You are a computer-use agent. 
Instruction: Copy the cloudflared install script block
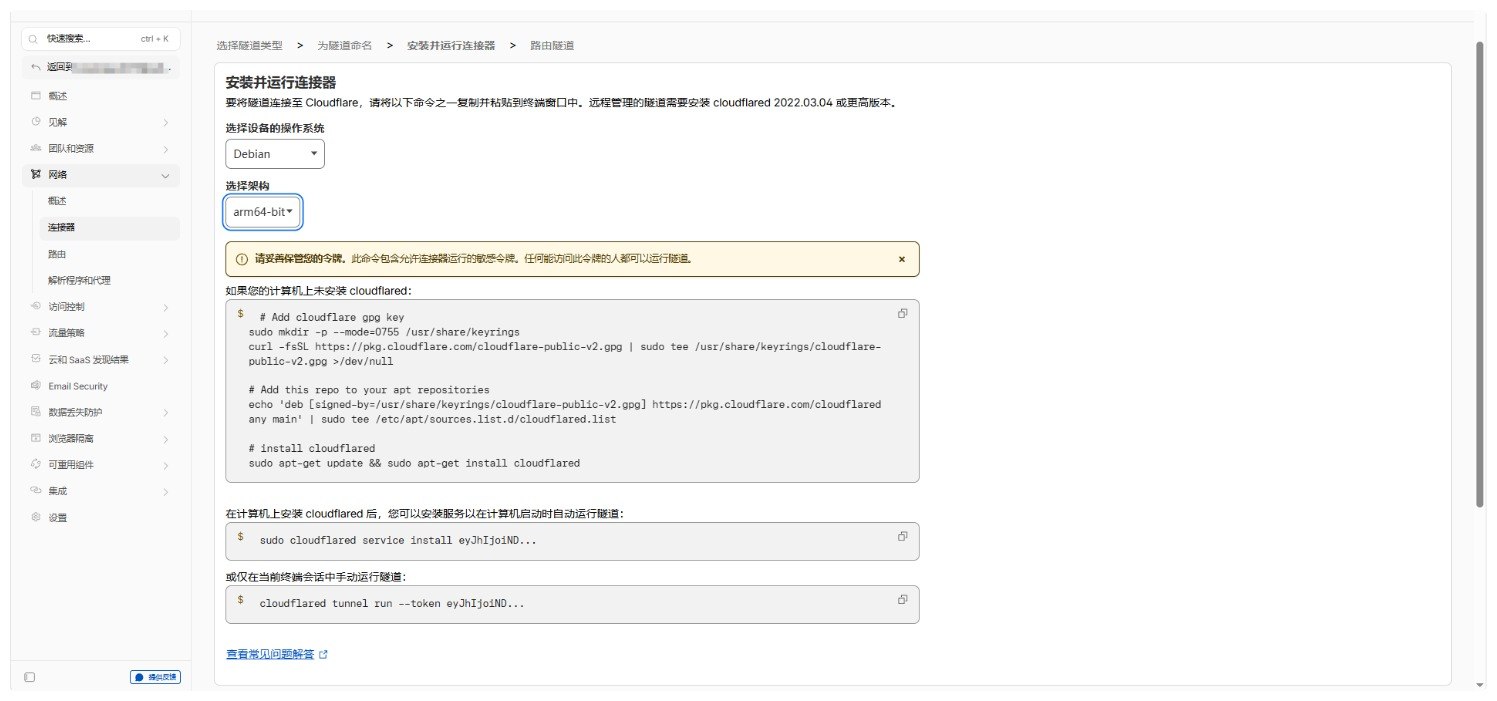(x=902, y=313)
